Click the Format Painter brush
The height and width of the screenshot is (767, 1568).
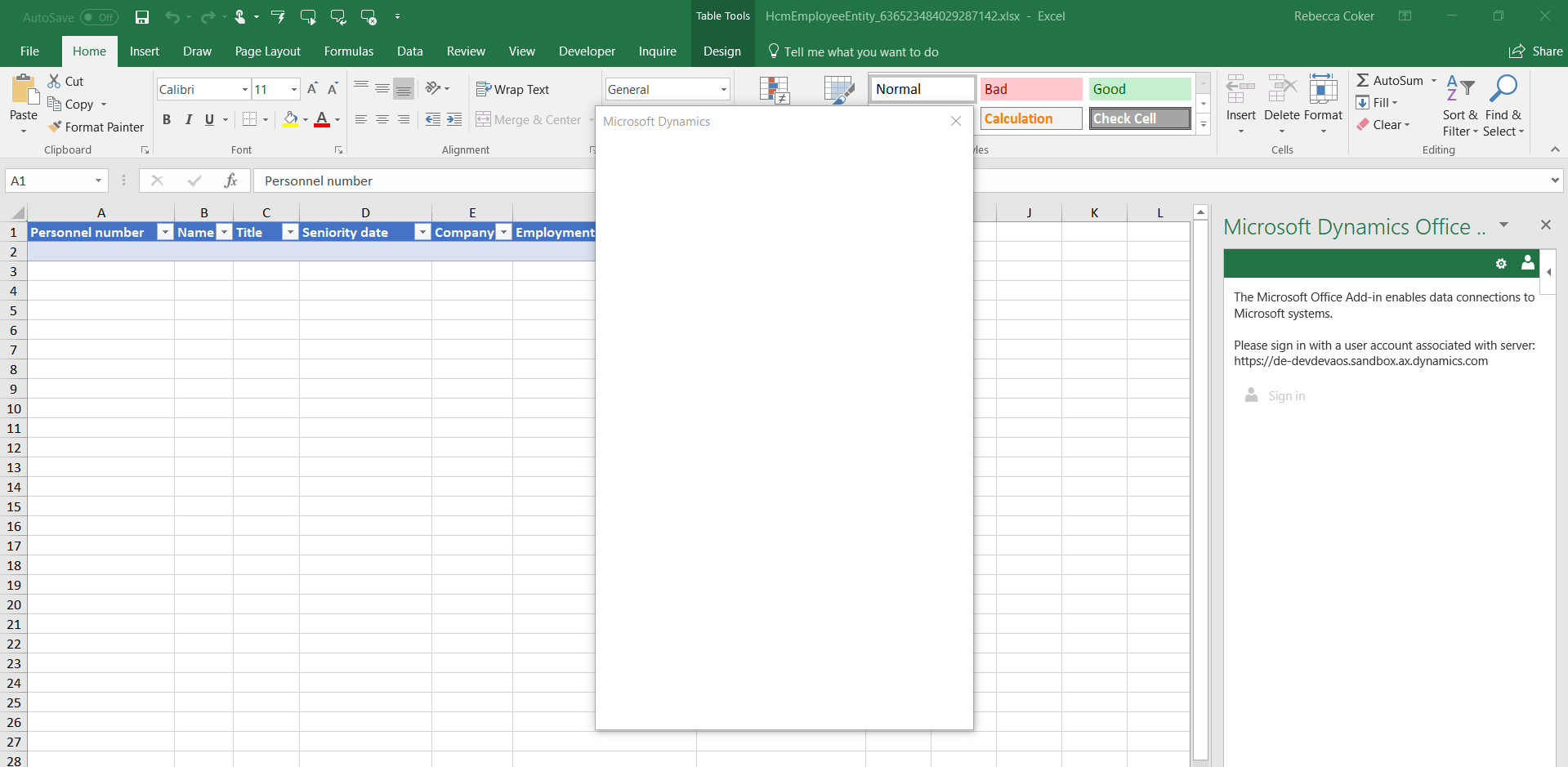pos(55,127)
